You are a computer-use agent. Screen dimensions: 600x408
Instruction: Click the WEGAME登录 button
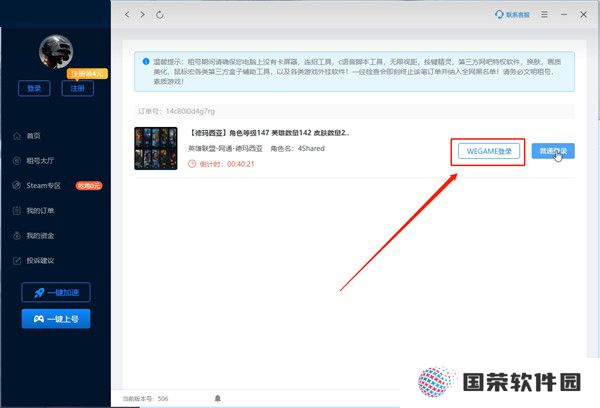point(489,151)
